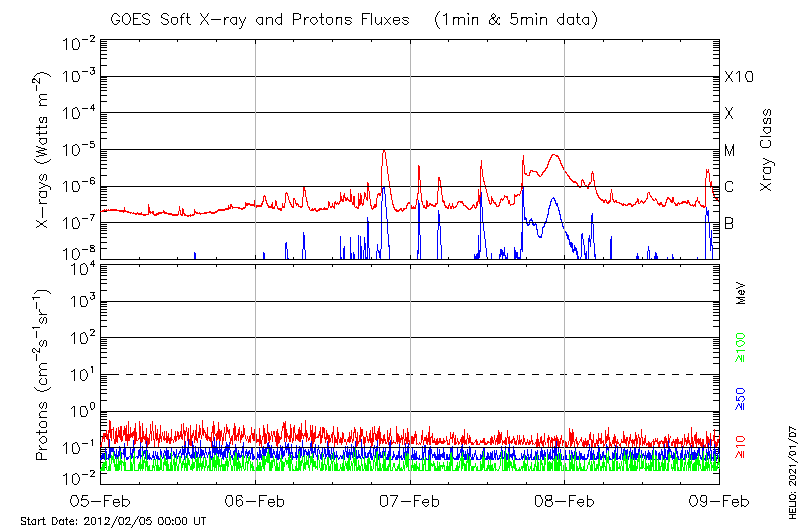The width and height of the screenshot is (800, 530).
Task: Select the blue ≥50 proton legend label
Action: click(x=741, y=404)
